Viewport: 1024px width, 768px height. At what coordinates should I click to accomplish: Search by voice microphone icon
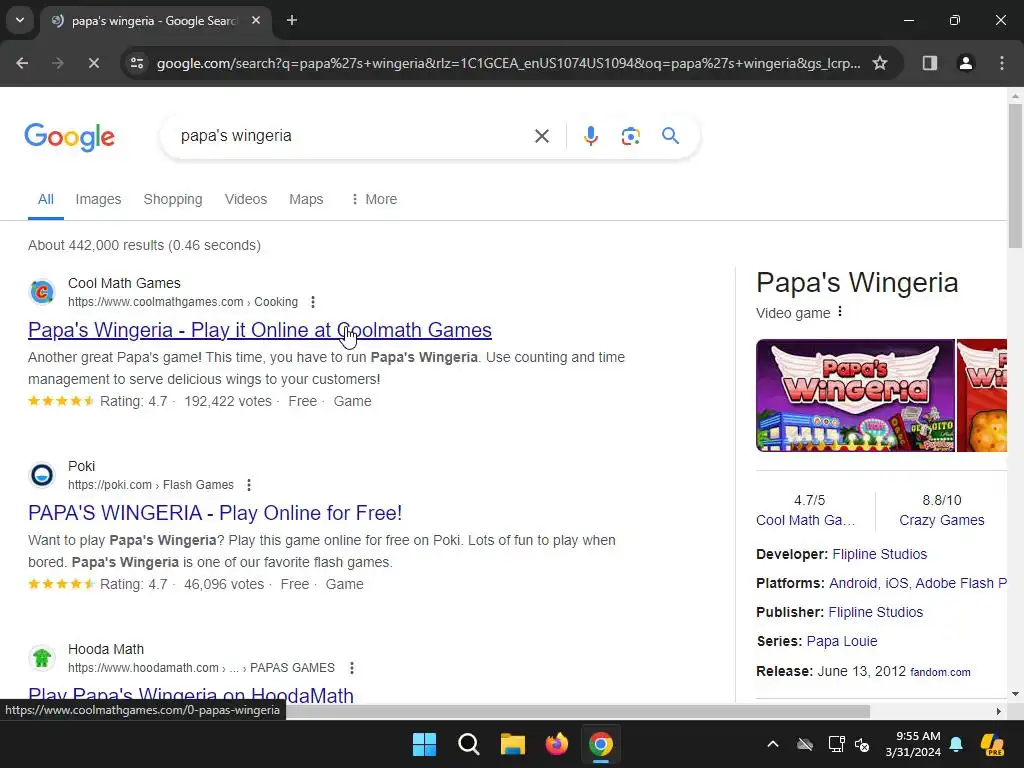pyautogui.click(x=590, y=136)
